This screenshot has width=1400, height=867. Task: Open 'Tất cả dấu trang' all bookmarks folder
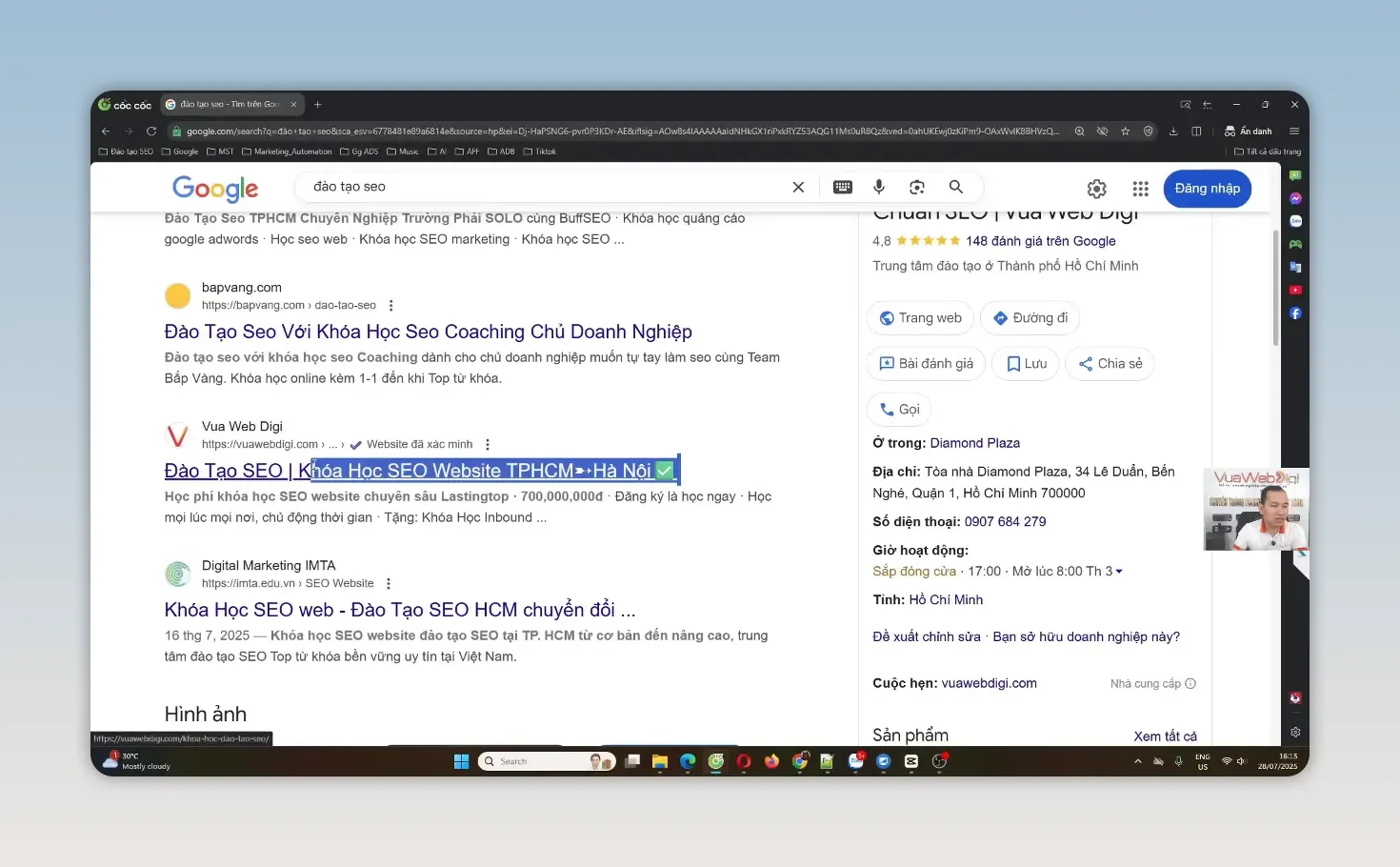(1268, 151)
